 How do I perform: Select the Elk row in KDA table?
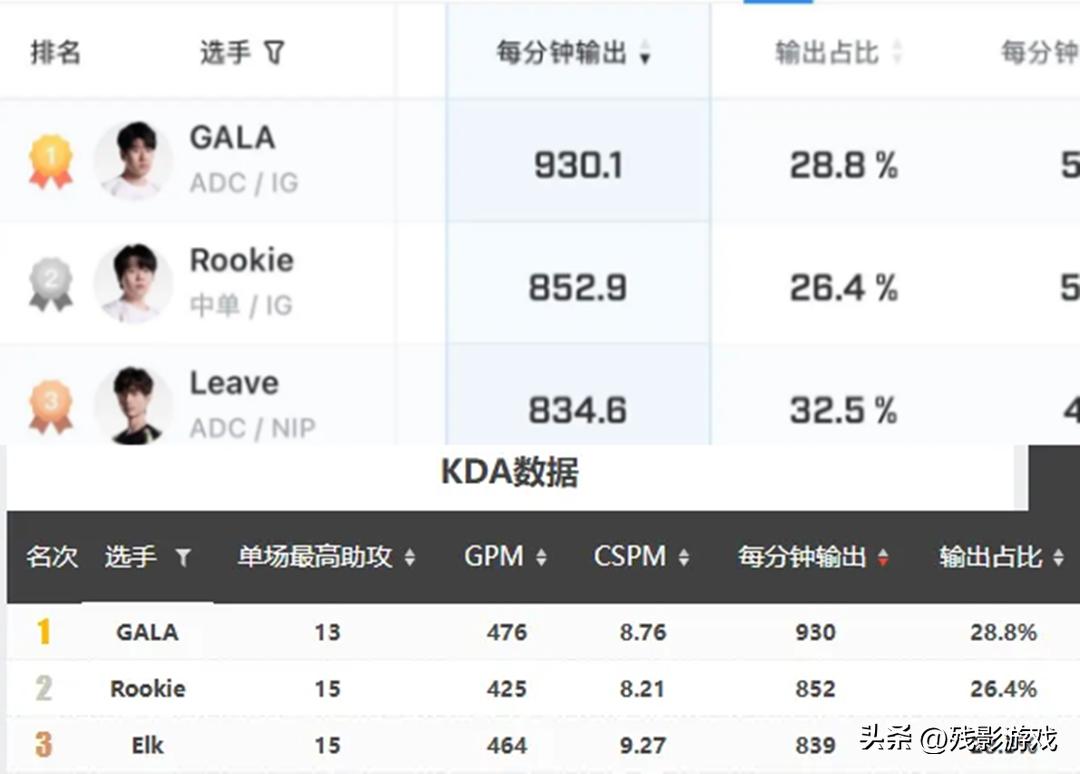543,745
